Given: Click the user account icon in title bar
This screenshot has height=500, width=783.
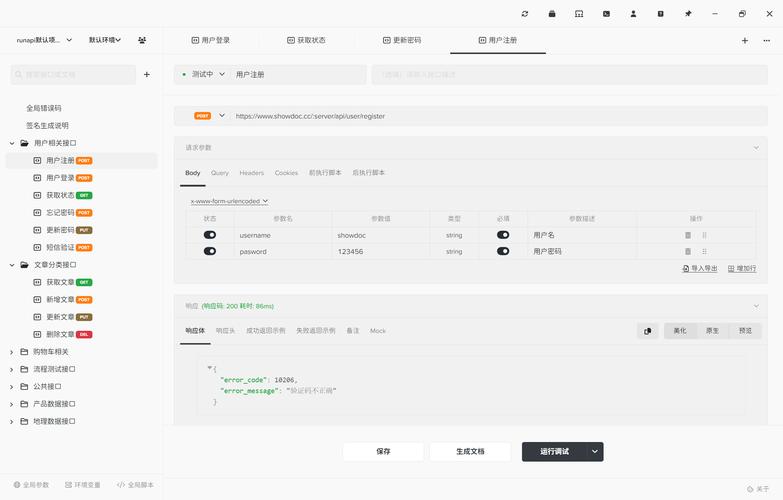Looking at the screenshot, I should pos(634,14).
